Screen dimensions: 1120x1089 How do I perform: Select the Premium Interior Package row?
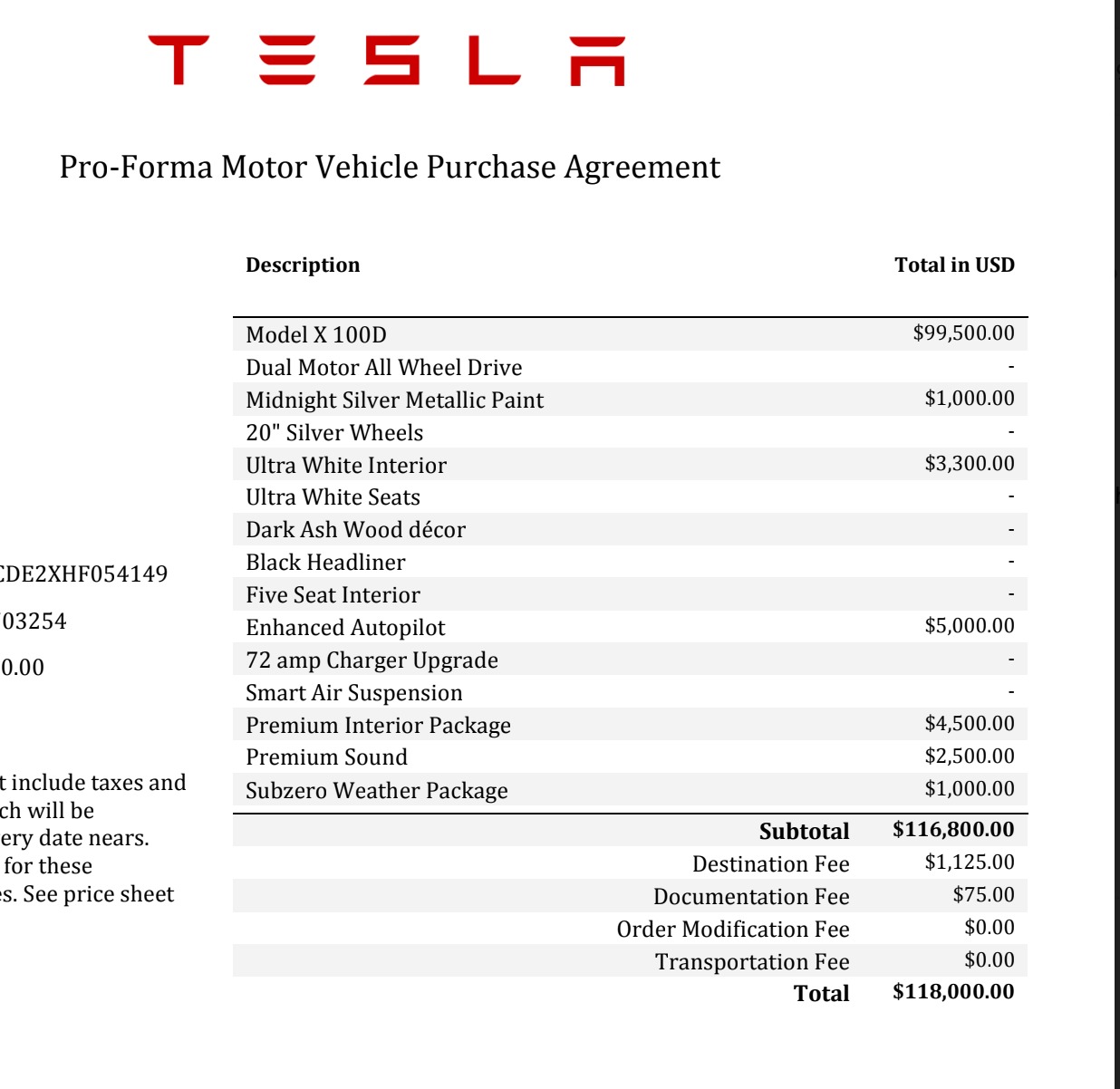[x=378, y=726]
